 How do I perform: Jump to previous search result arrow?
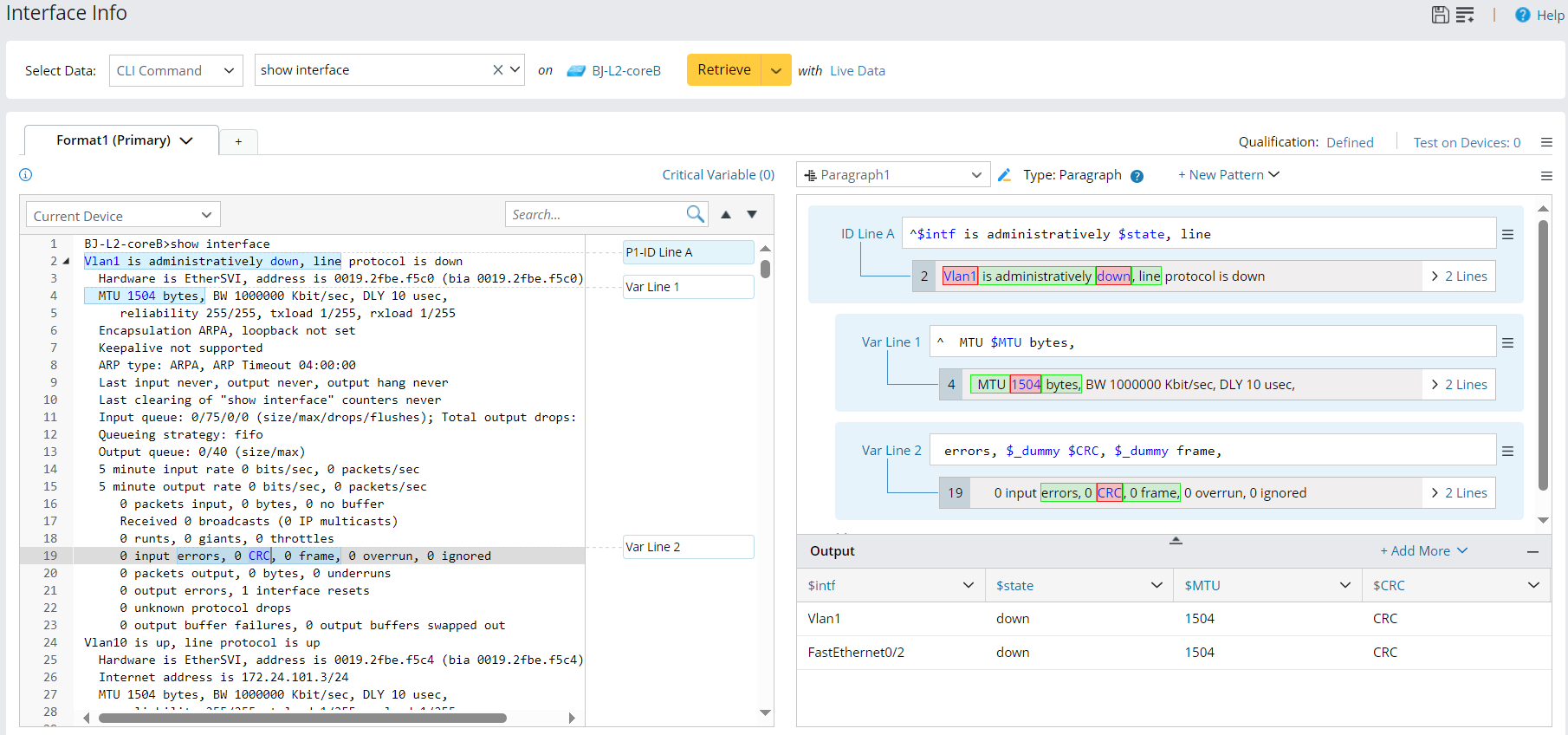point(726,214)
